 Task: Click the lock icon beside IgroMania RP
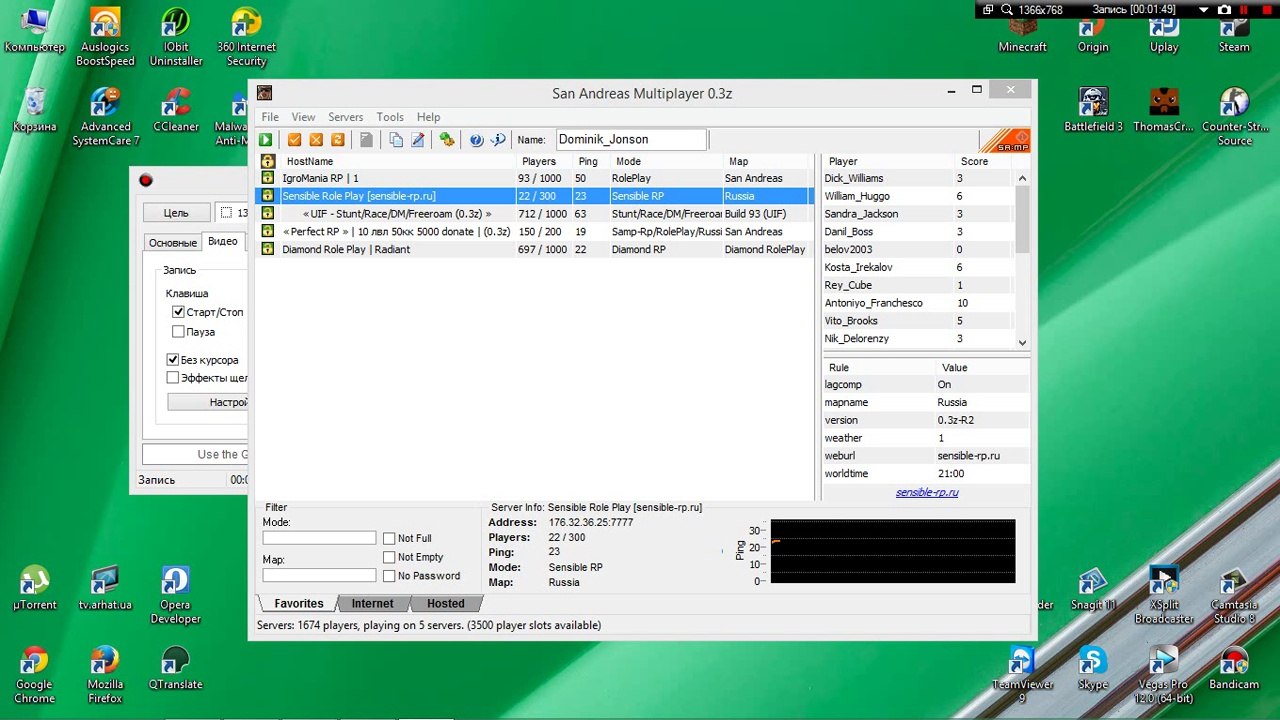point(267,178)
